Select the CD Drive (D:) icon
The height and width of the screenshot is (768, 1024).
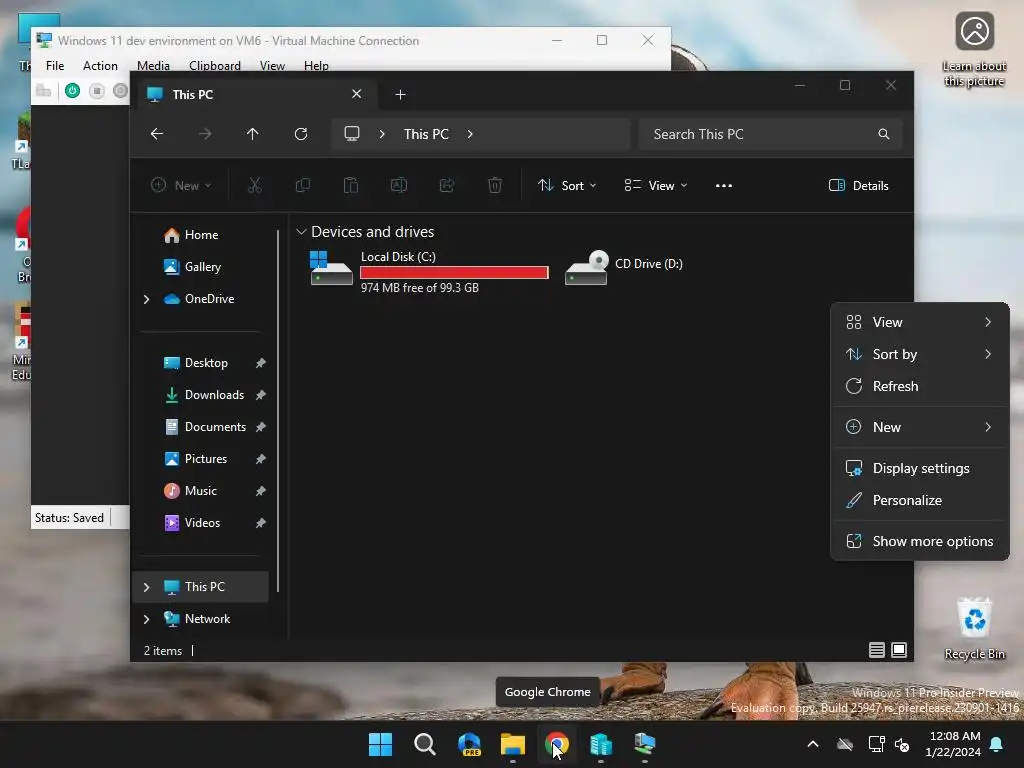coord(586,266)
